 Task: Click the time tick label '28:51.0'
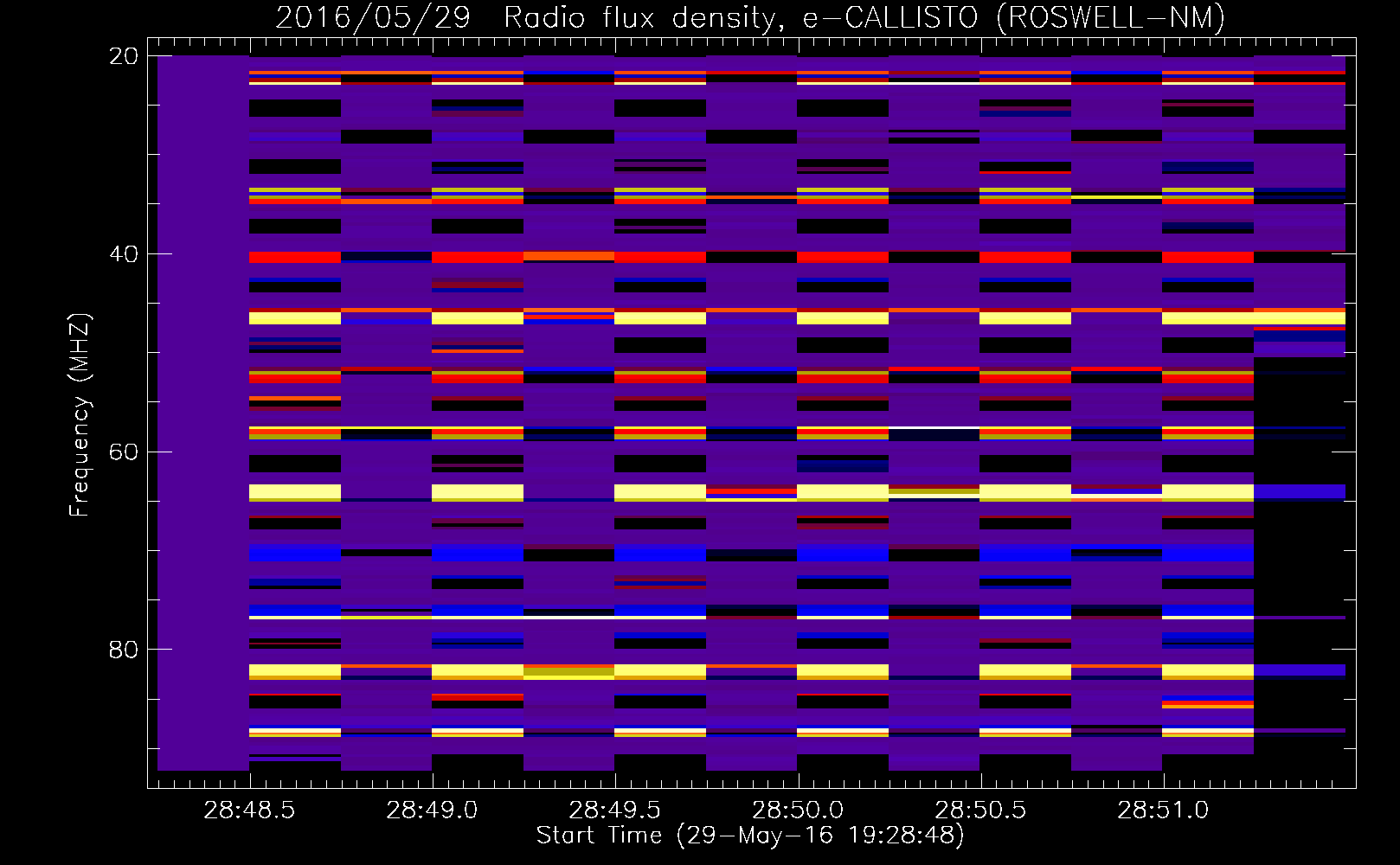tap(1163, 811)
